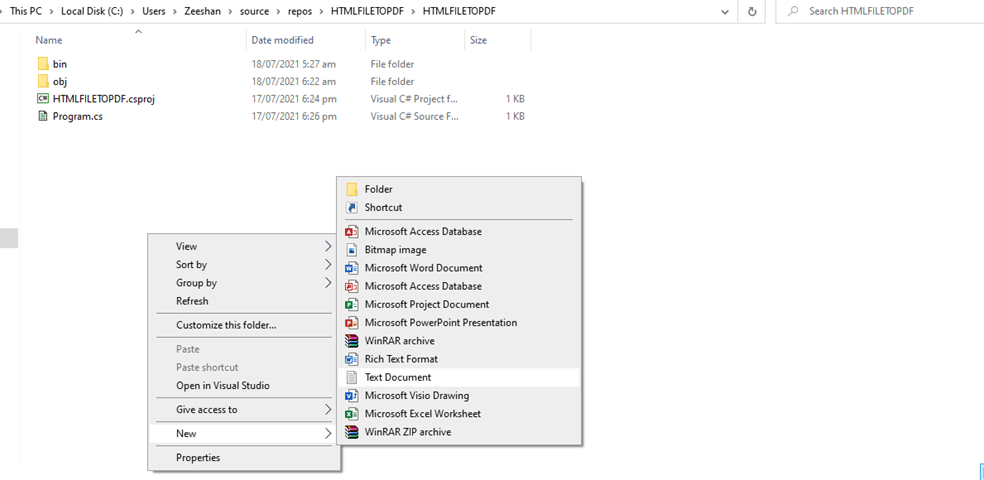
Task: Select the HTMLFILETOPDF.csproj file icon
Action: pyautogui.click(x=43, y=99)
